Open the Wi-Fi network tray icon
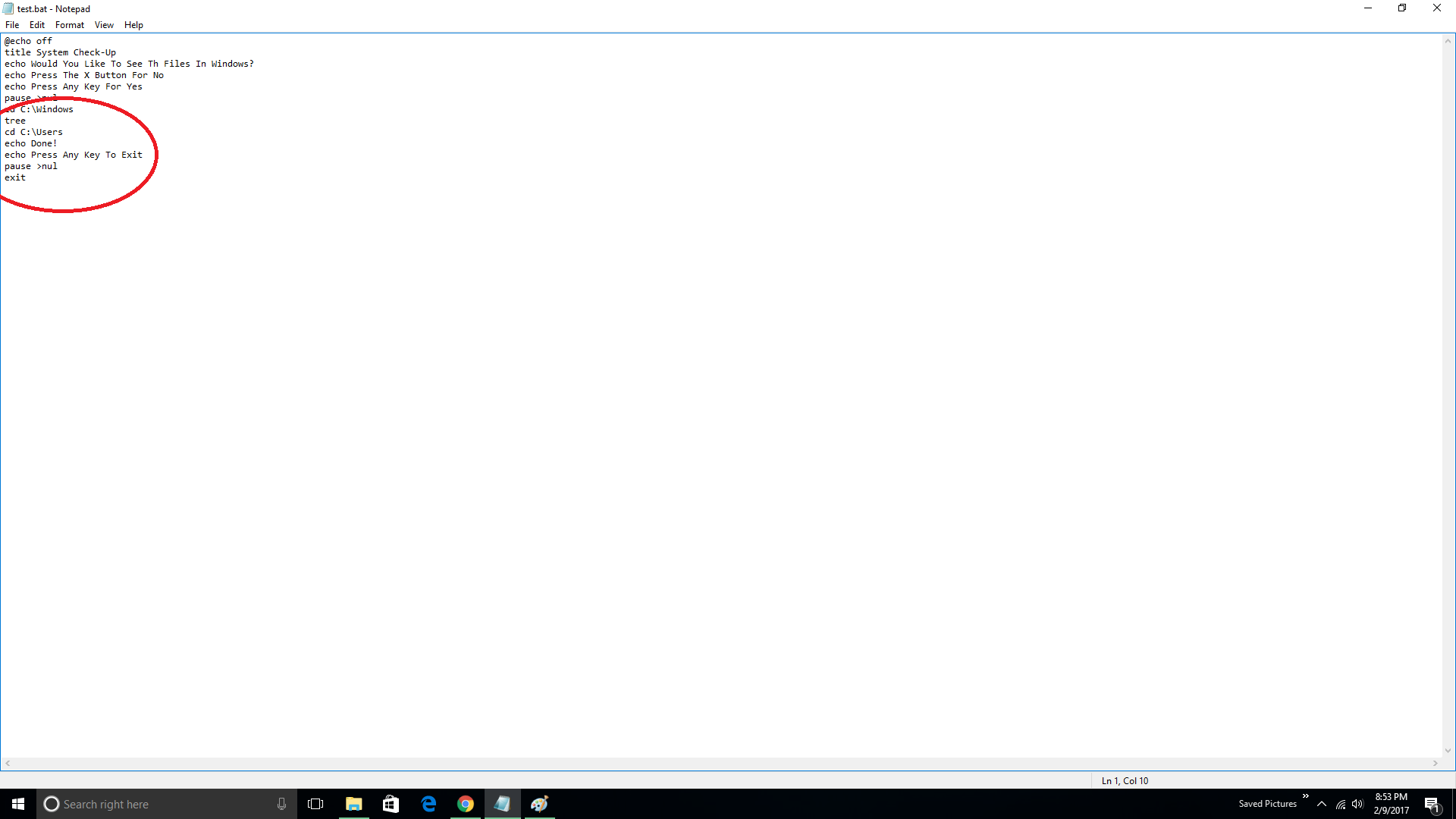This screenshot has height=819, width=1456. [x=1341, y=805]
